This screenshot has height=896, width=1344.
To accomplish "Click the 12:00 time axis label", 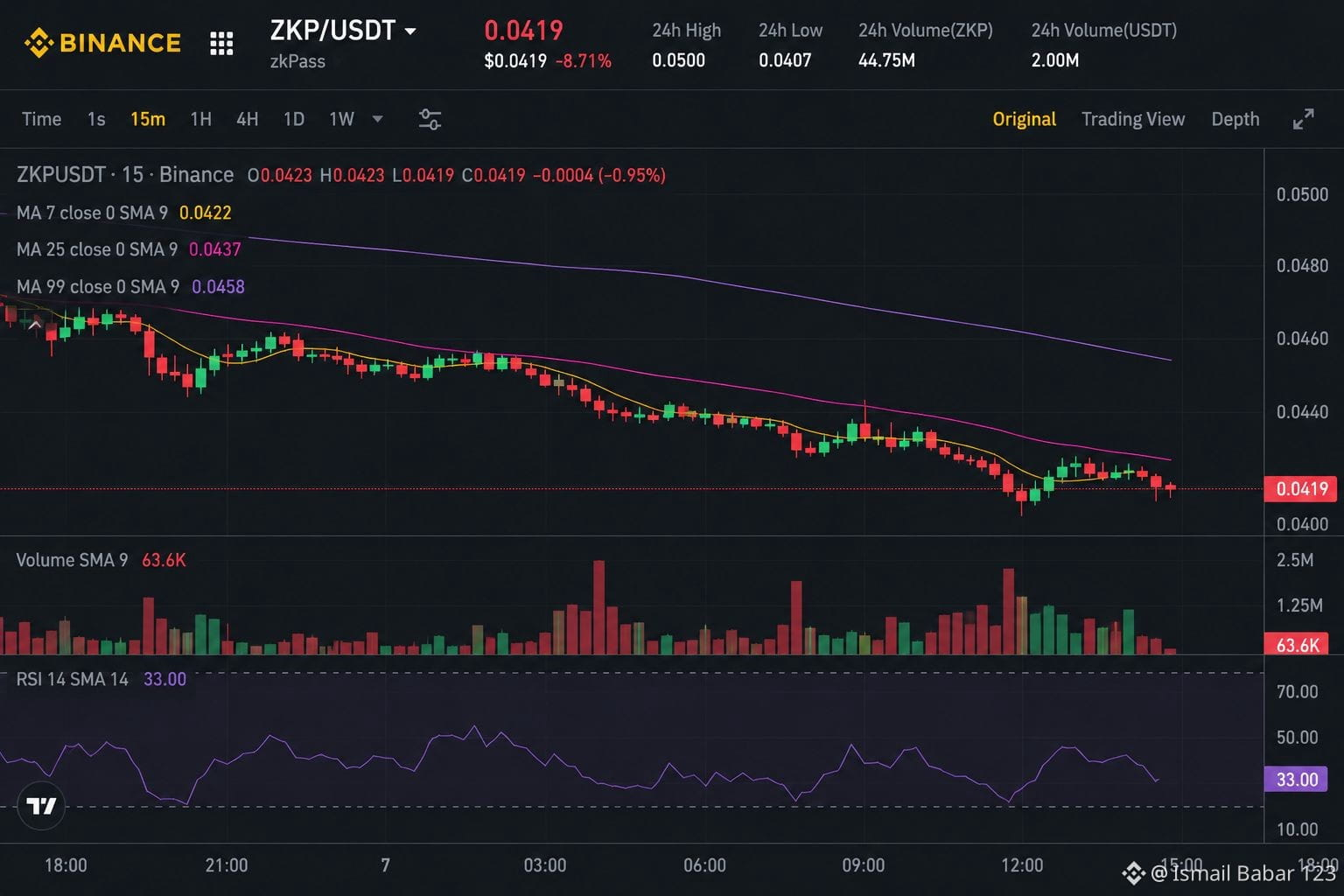I will (x=1022, y=865).
